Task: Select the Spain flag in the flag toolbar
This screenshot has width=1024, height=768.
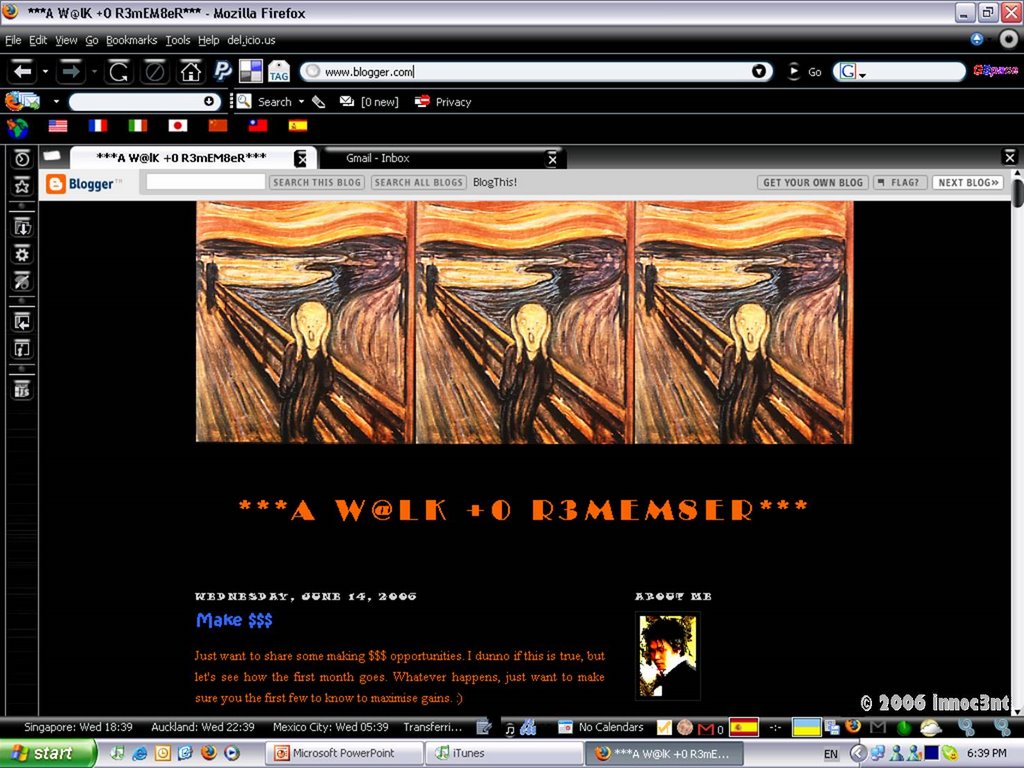Action: [298, 125]
